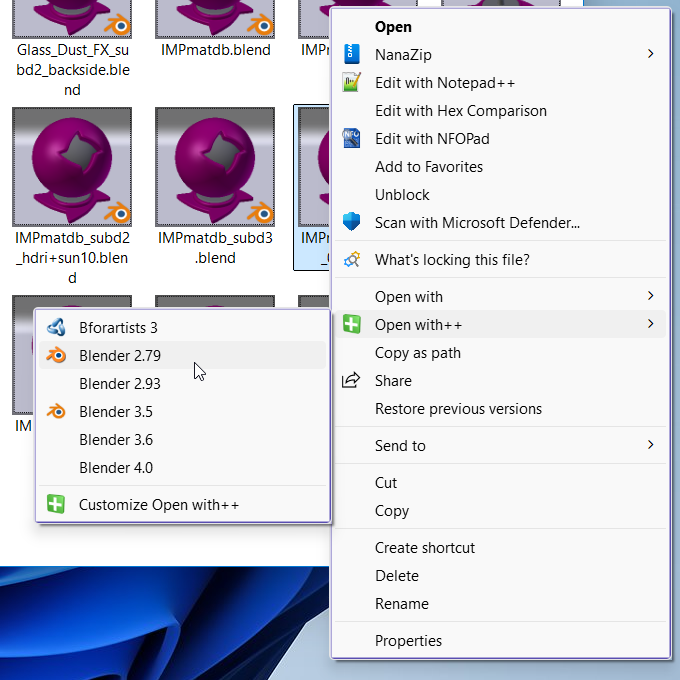
Task: Select Customize Open with++ option
Action: click(x=159, y=505)
